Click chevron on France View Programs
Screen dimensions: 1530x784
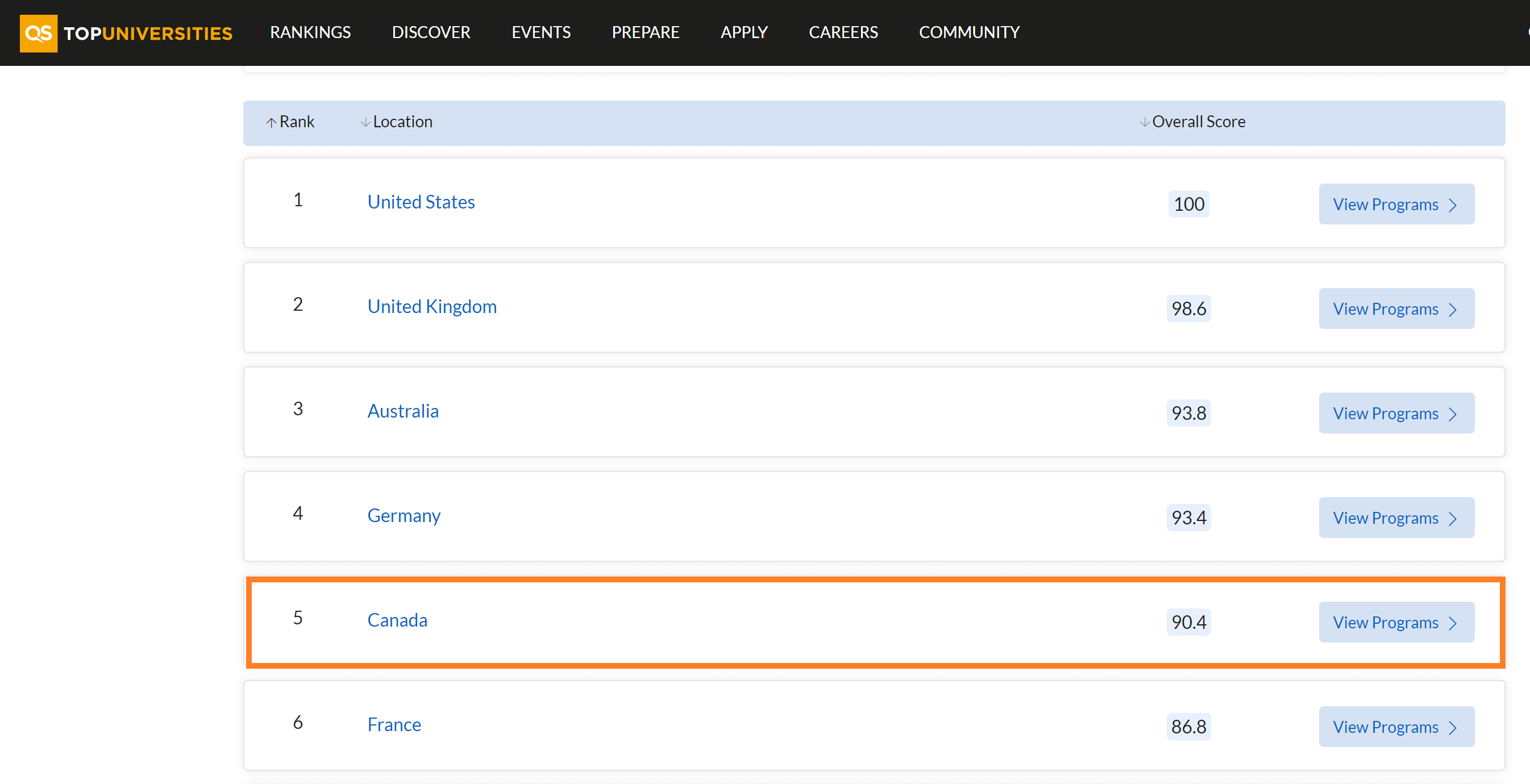pos(1453,728)
